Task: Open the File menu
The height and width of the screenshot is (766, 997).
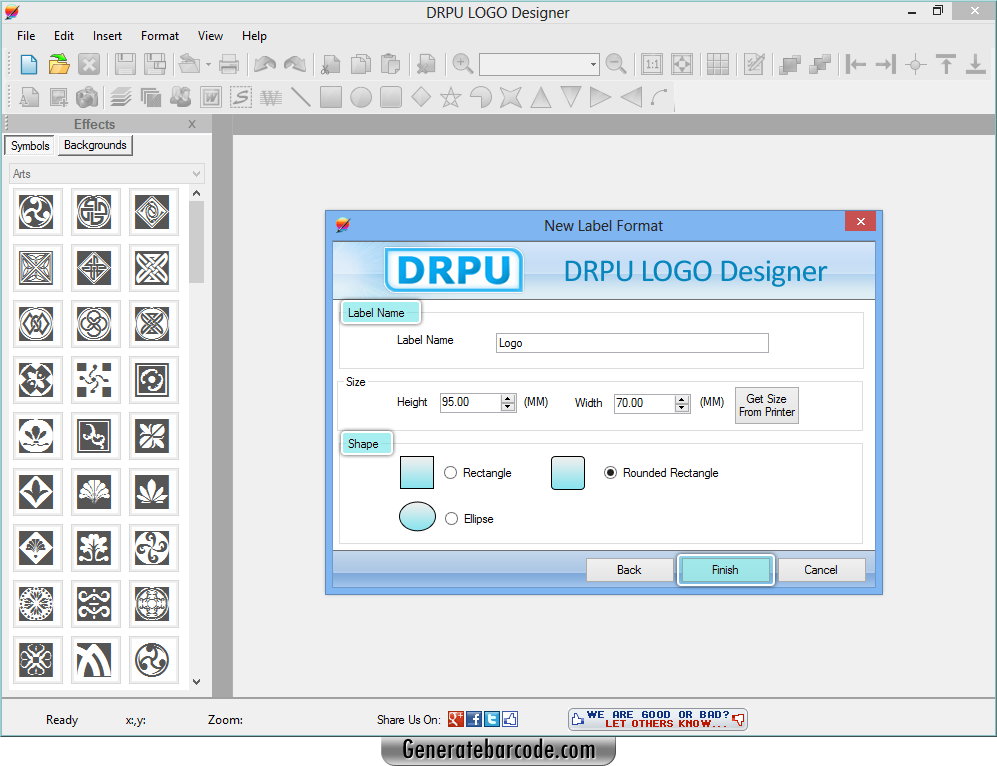Action: point(26,36)
